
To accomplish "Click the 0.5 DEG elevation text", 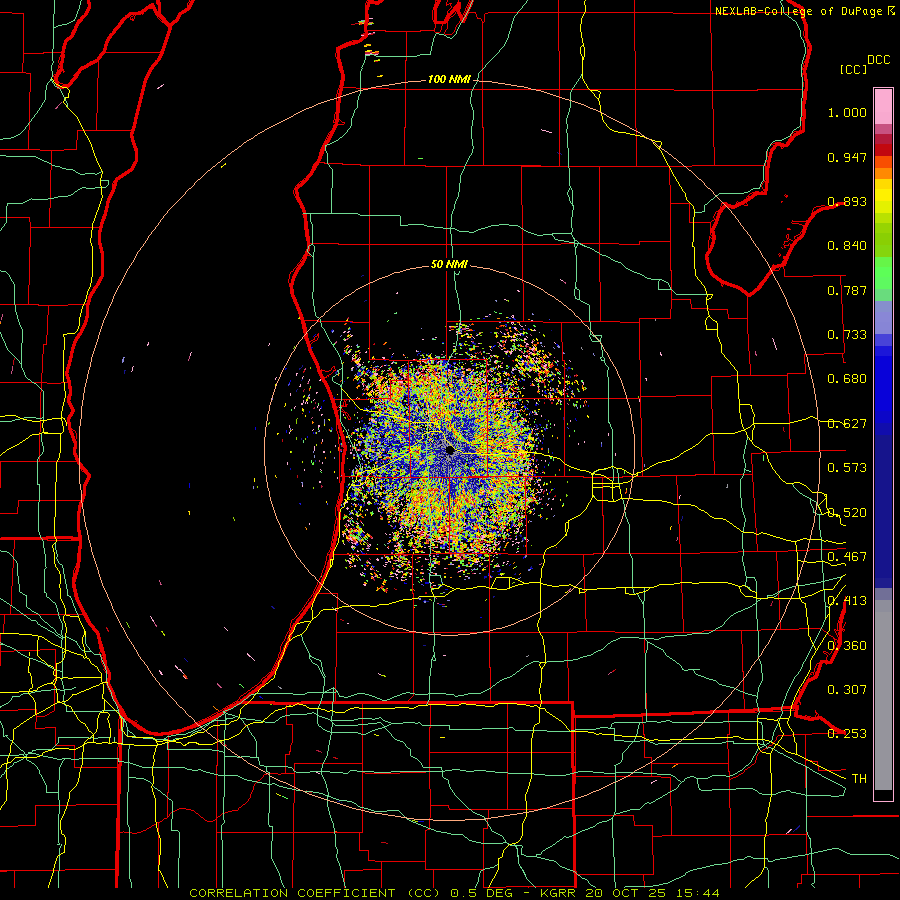I will (x=480, y=893).
